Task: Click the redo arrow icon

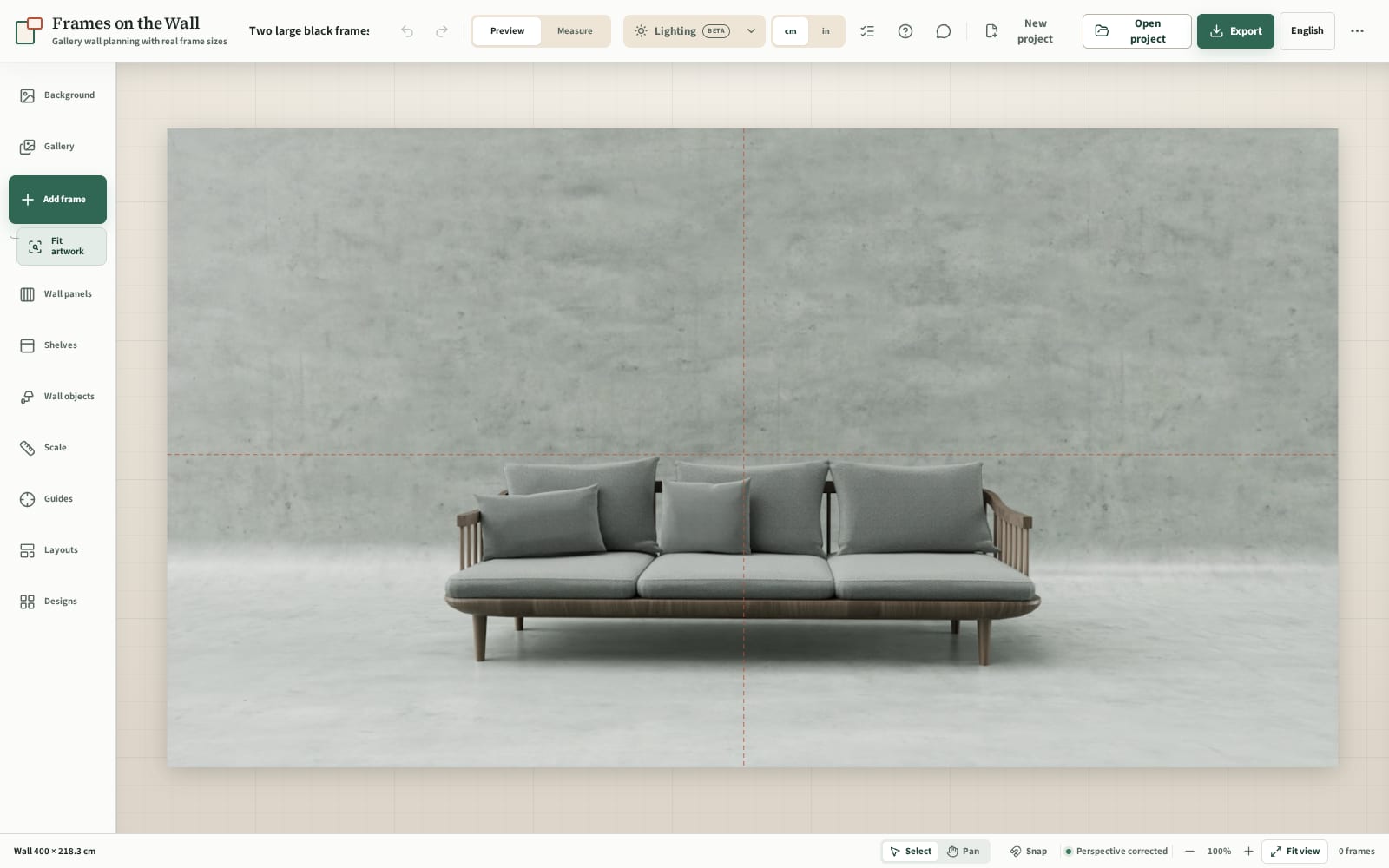Action: [x=442, y=31]
